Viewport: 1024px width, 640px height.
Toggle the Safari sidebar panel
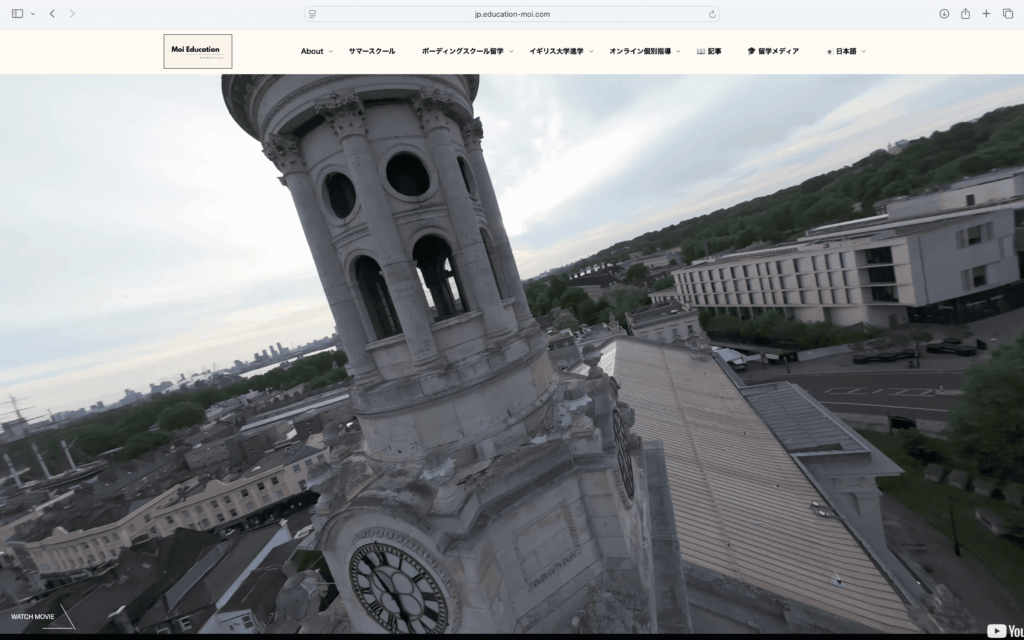coord(17,14)
